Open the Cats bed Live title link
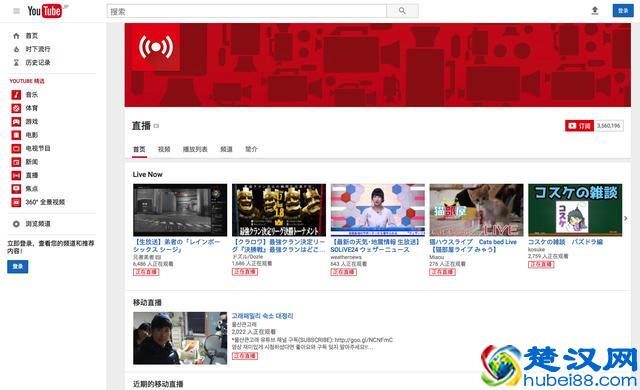Viewport: 640px width, 390px height. (473, 246)
